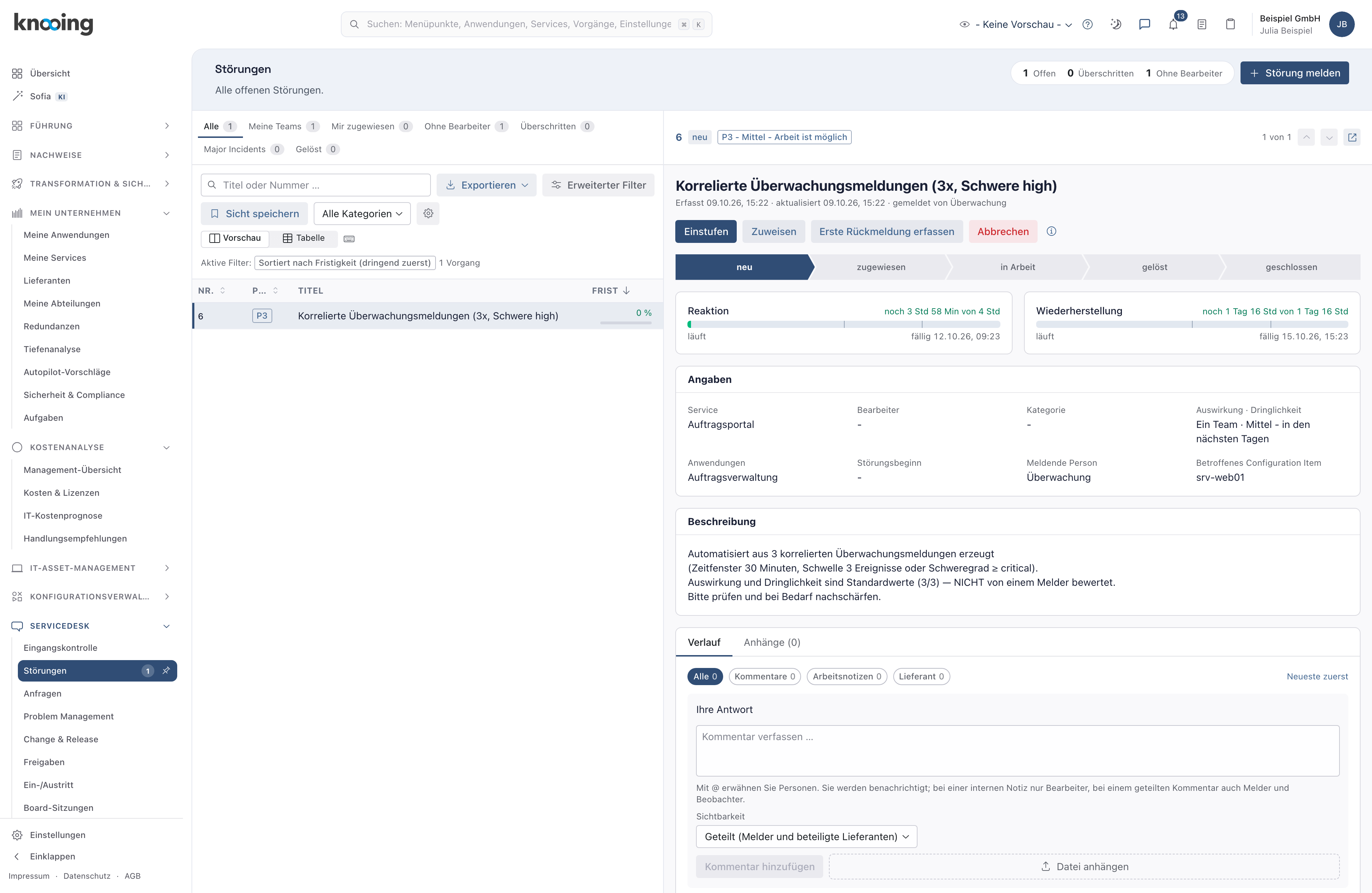Expand the FÜHRUNG sidebar section
The image size is (1372, 893).
[x=92, y=126]
